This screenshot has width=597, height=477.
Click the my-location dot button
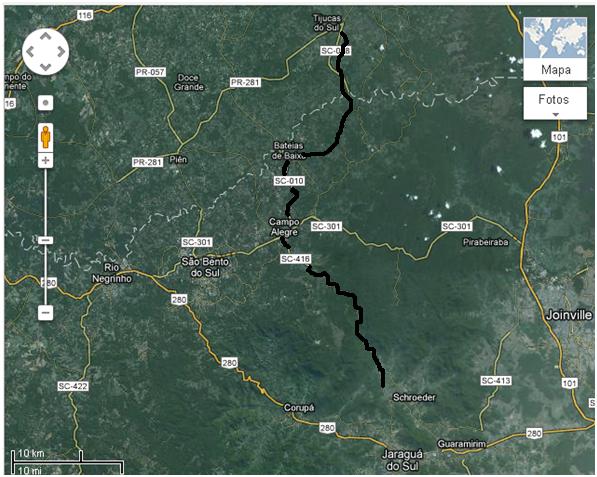click(46, 103)
